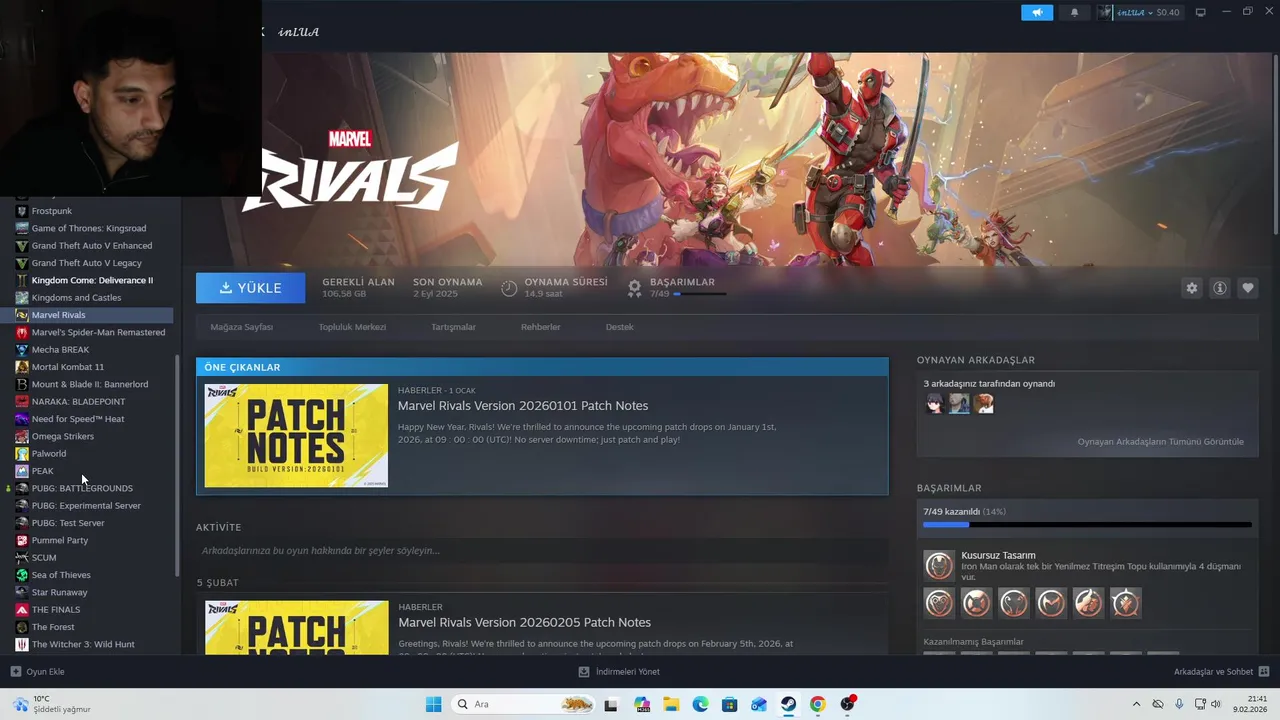This screenshot has height=720, width=1280.
Task: Click the playtime clock icon
Action: click(x=509, y=288)
